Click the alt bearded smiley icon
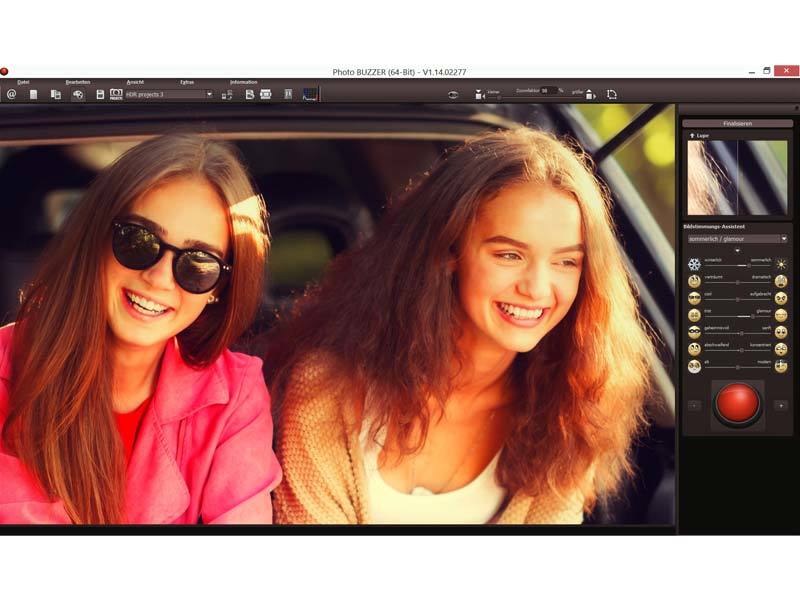800x600 pixels. (694, 366)
